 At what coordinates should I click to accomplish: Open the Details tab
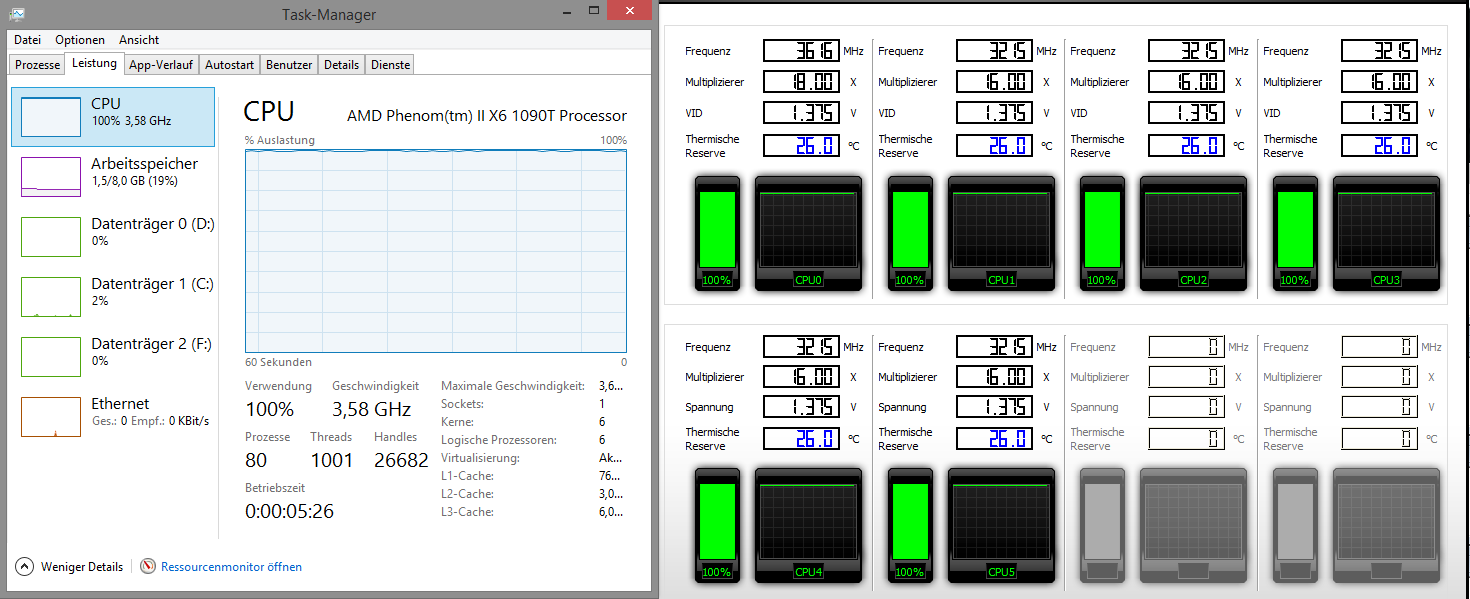(341, 64)
